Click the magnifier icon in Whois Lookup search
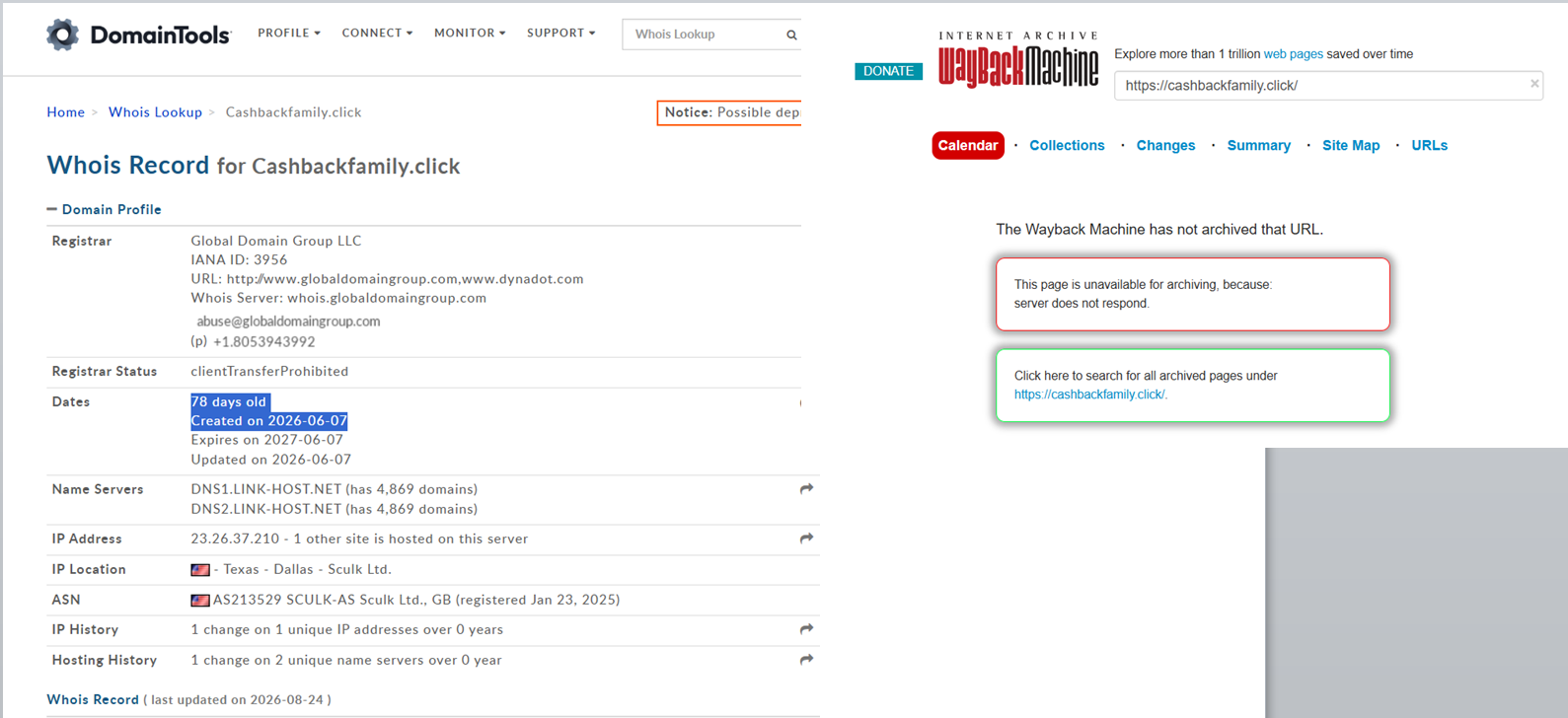This screenshot has height=718, width=1568. (791, 35)
